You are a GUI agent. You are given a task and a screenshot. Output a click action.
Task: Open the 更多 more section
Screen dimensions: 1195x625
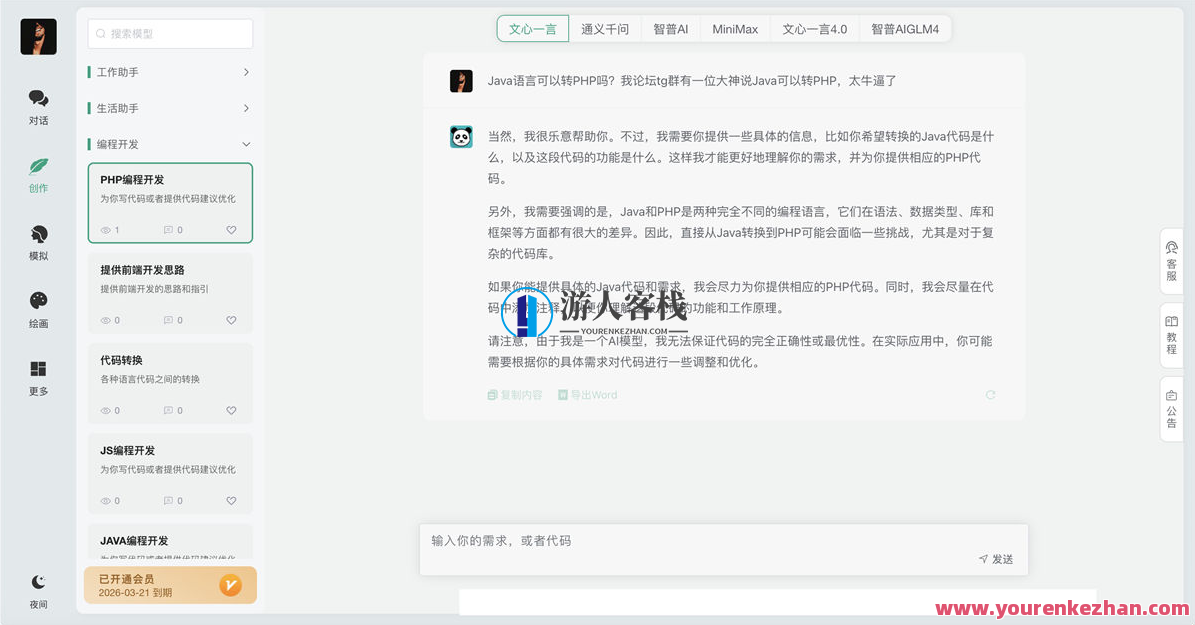point(38,380)
